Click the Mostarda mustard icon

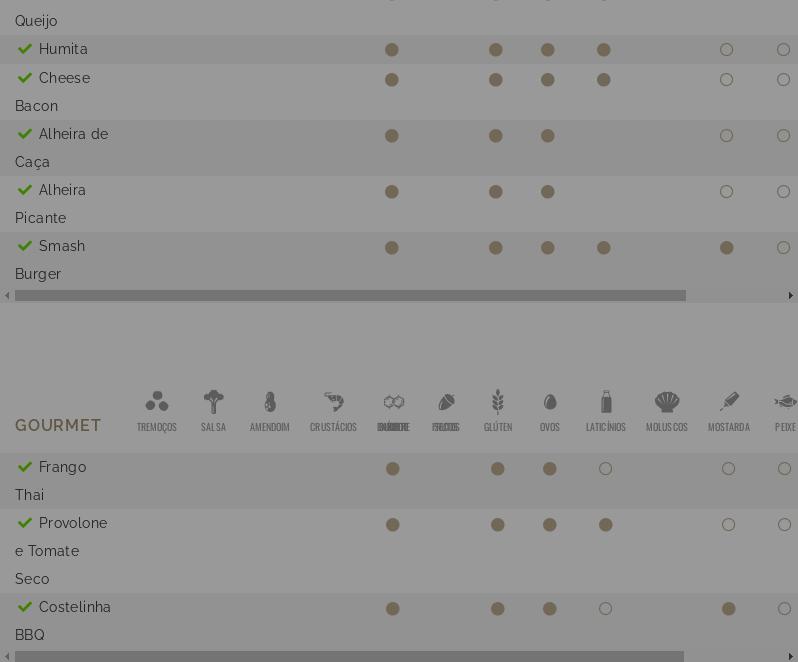coord(729,401)
